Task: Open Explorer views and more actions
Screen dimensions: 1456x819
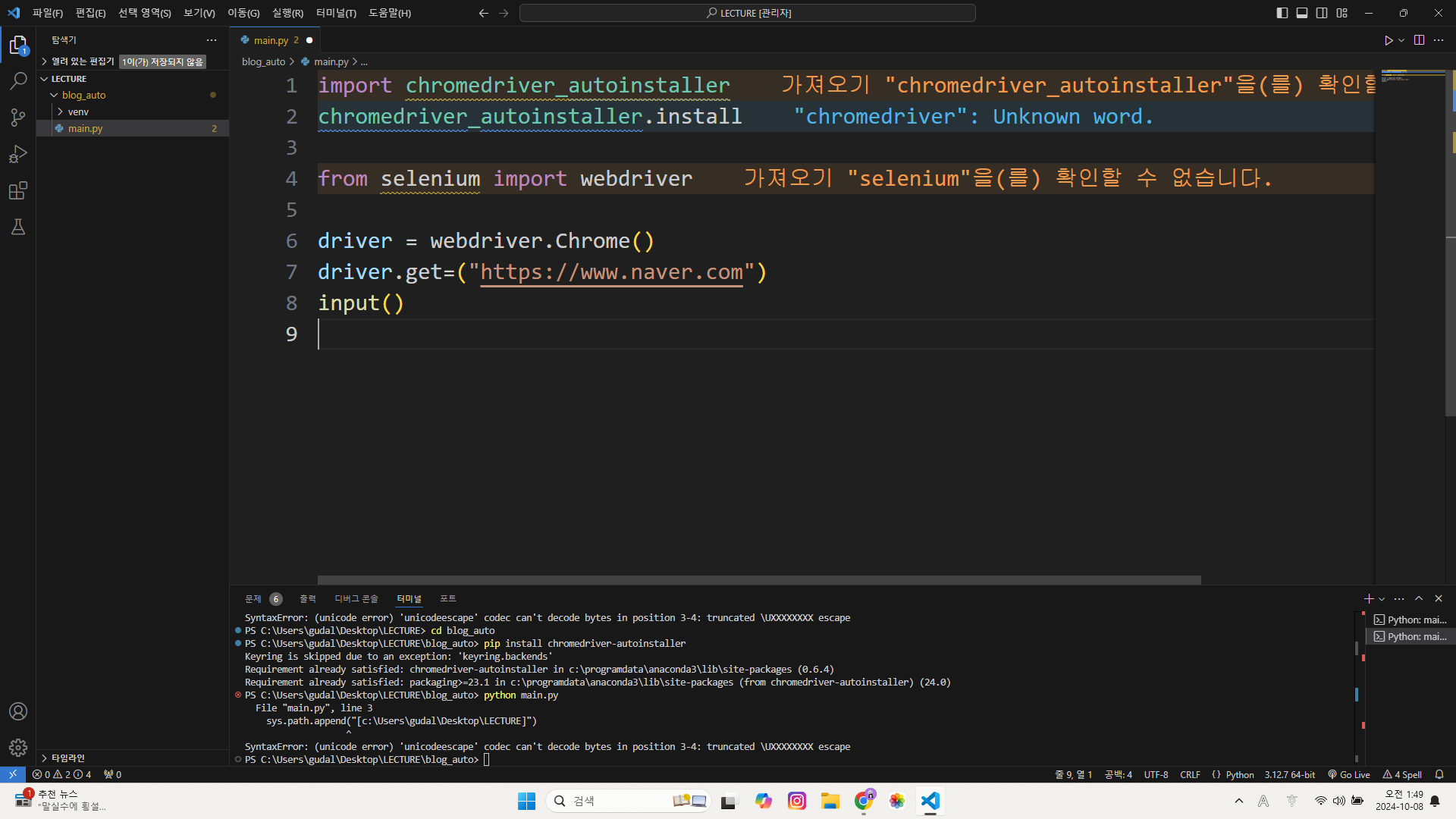Action: (212, 40)
